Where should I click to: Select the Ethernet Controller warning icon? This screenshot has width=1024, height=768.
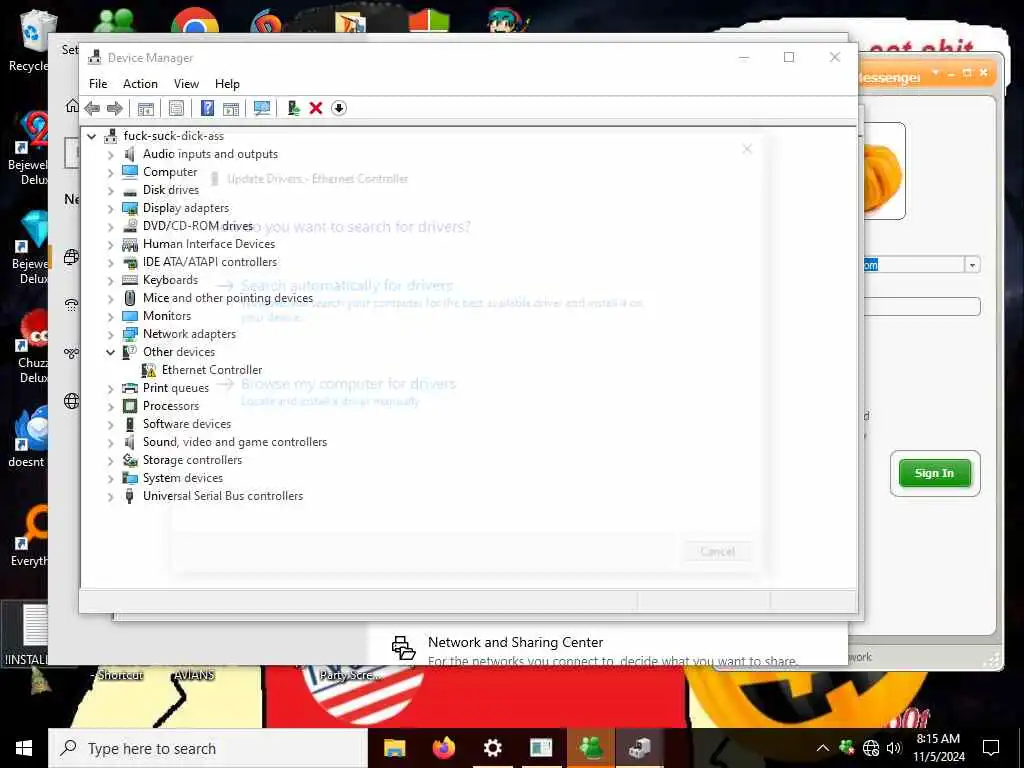(x=149, y=370)
